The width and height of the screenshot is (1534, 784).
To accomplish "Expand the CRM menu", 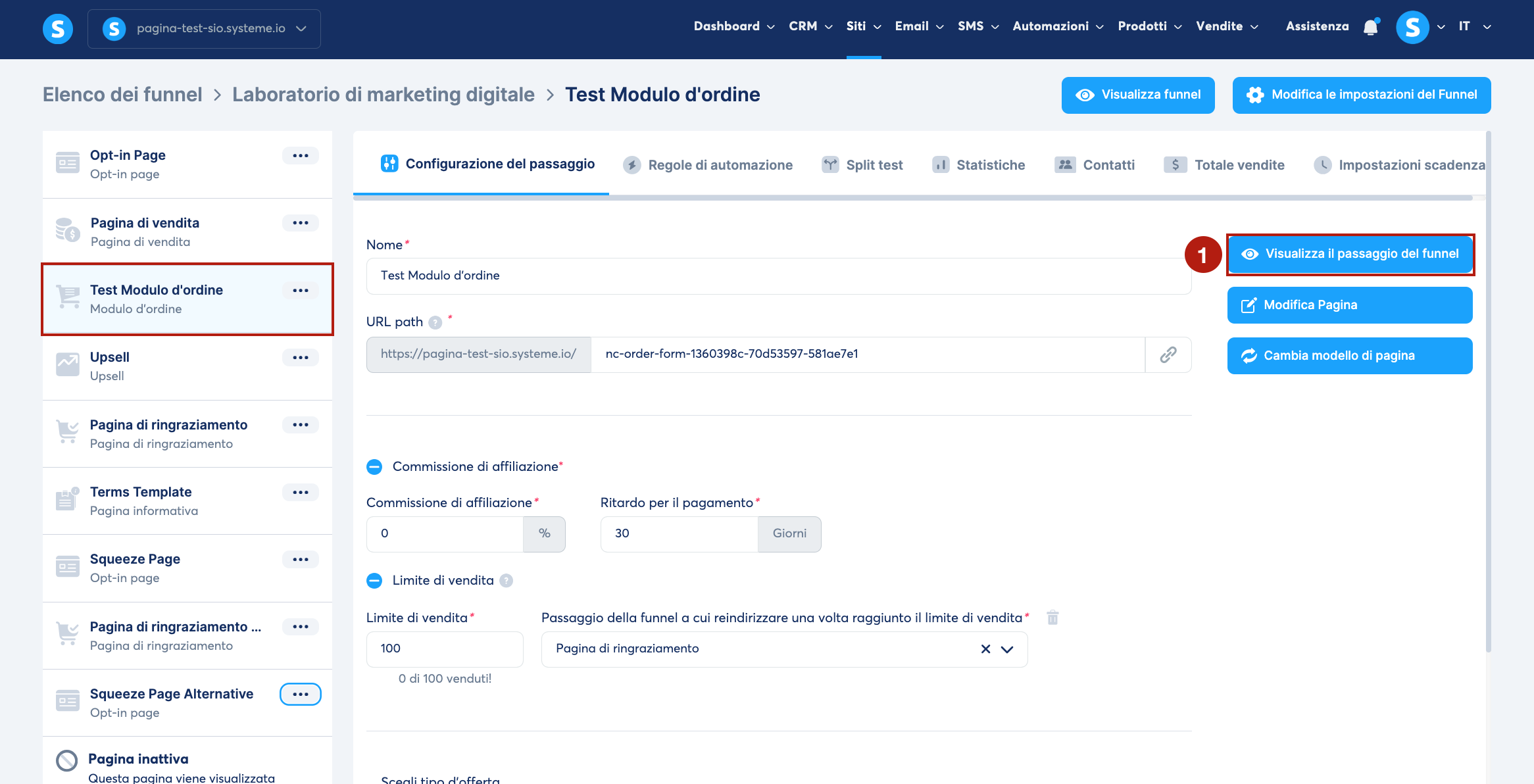I will pyautogui.click(x=810, y=26).
